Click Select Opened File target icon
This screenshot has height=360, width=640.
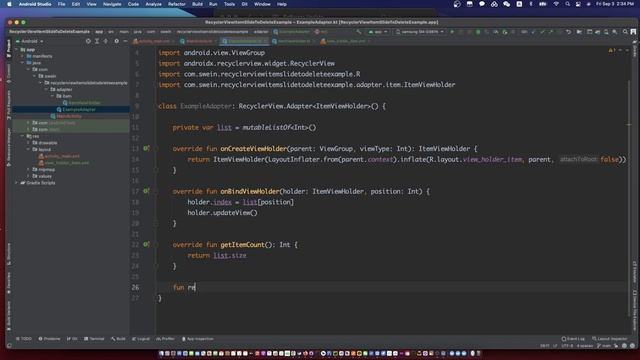pos(88,41)
